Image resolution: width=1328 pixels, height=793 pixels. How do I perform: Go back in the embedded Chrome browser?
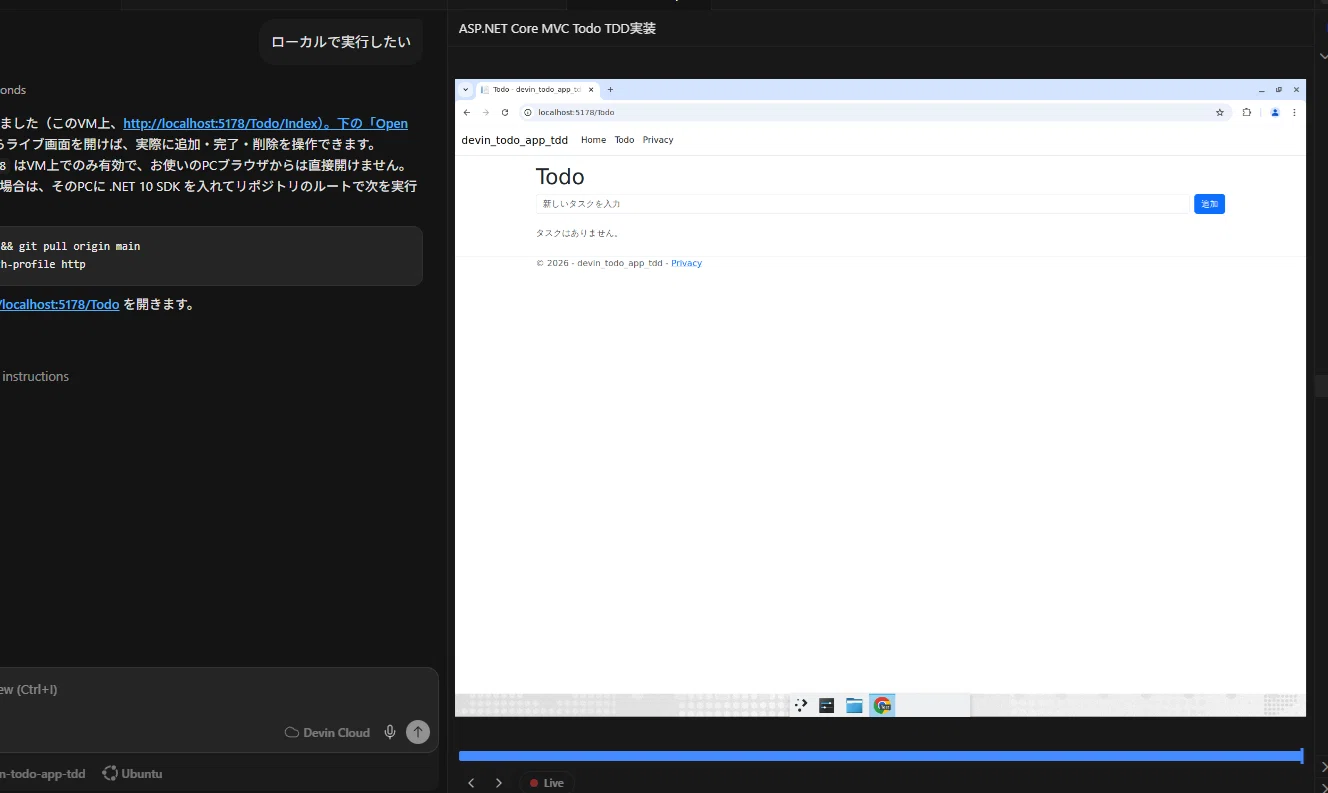tap(466, 113)
